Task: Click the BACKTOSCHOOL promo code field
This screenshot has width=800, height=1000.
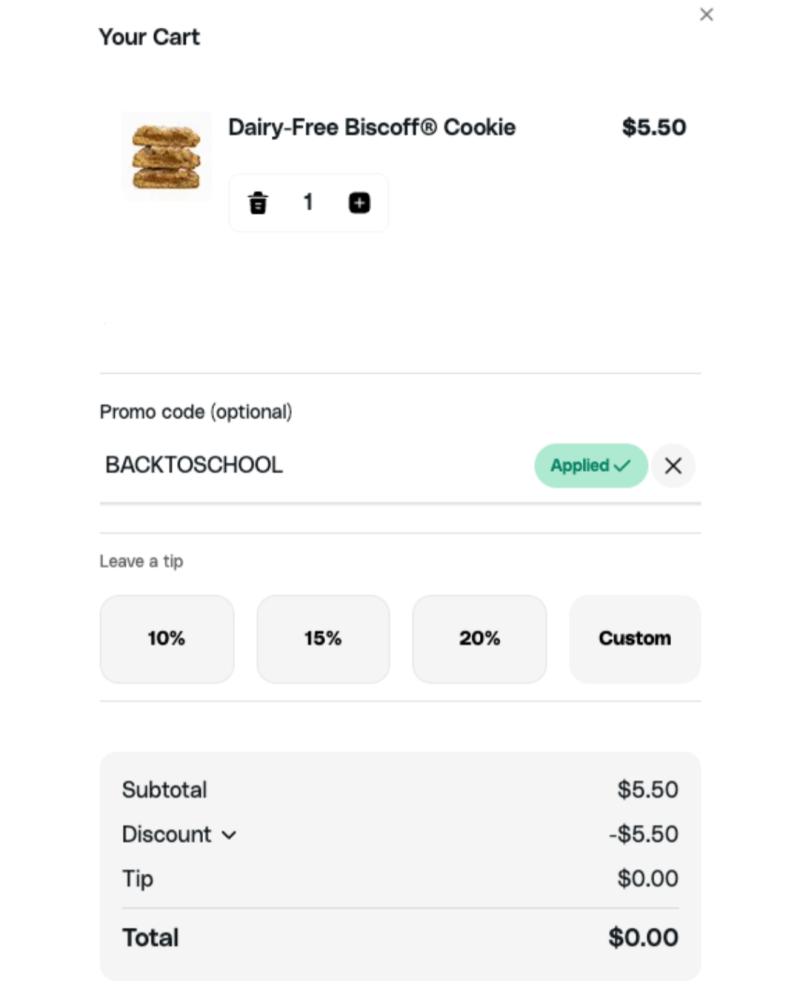Action: [316, 466]
